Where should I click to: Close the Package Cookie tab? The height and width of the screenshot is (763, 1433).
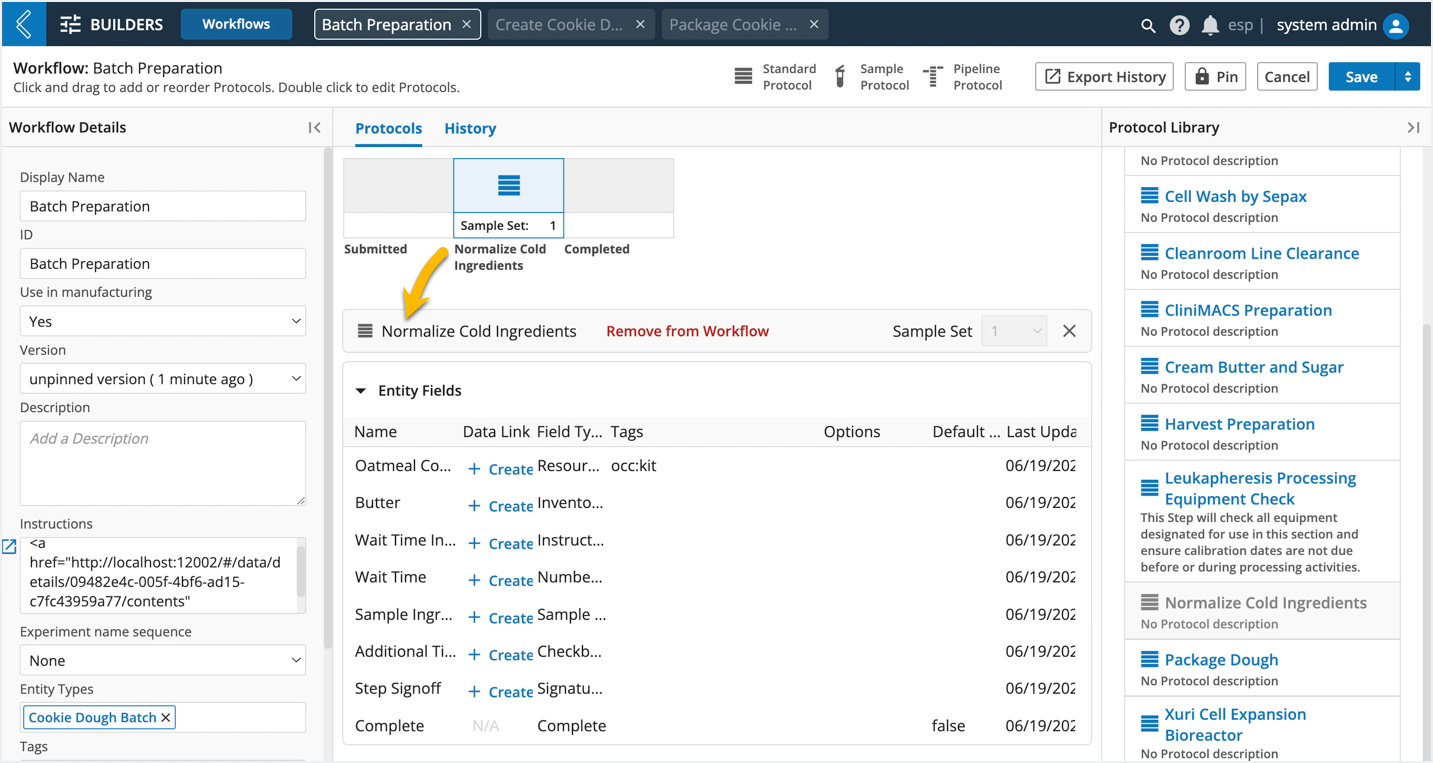click(814, 24)
